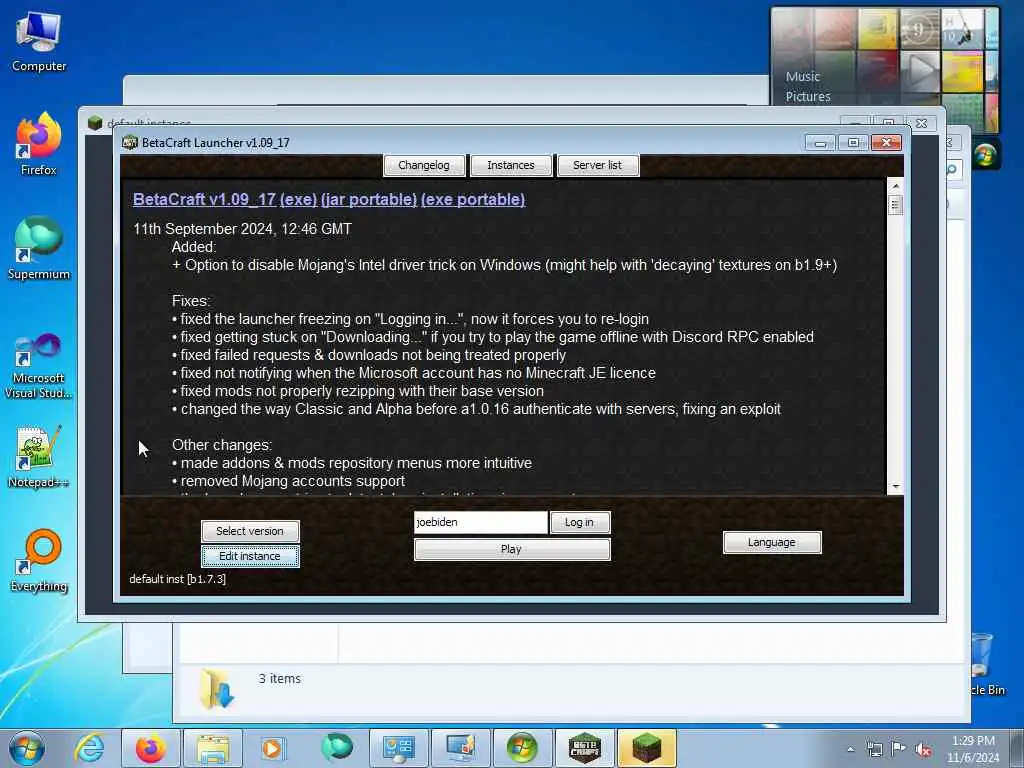Image resolution: width=1024 pixels, height=768 pixels.
Task: Open the (exe portable) download link
Action: point(473,199)
